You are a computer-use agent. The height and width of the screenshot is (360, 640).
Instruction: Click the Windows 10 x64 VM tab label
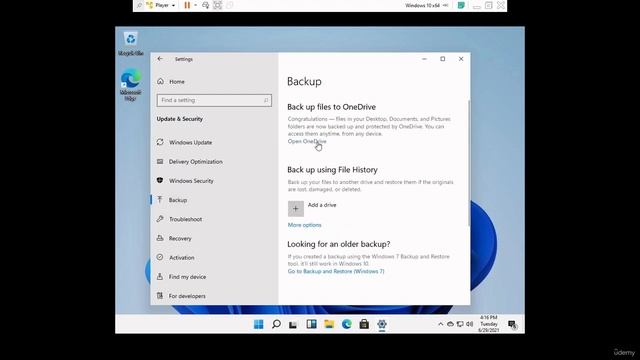pyautogui.click(x=422, y=5)
